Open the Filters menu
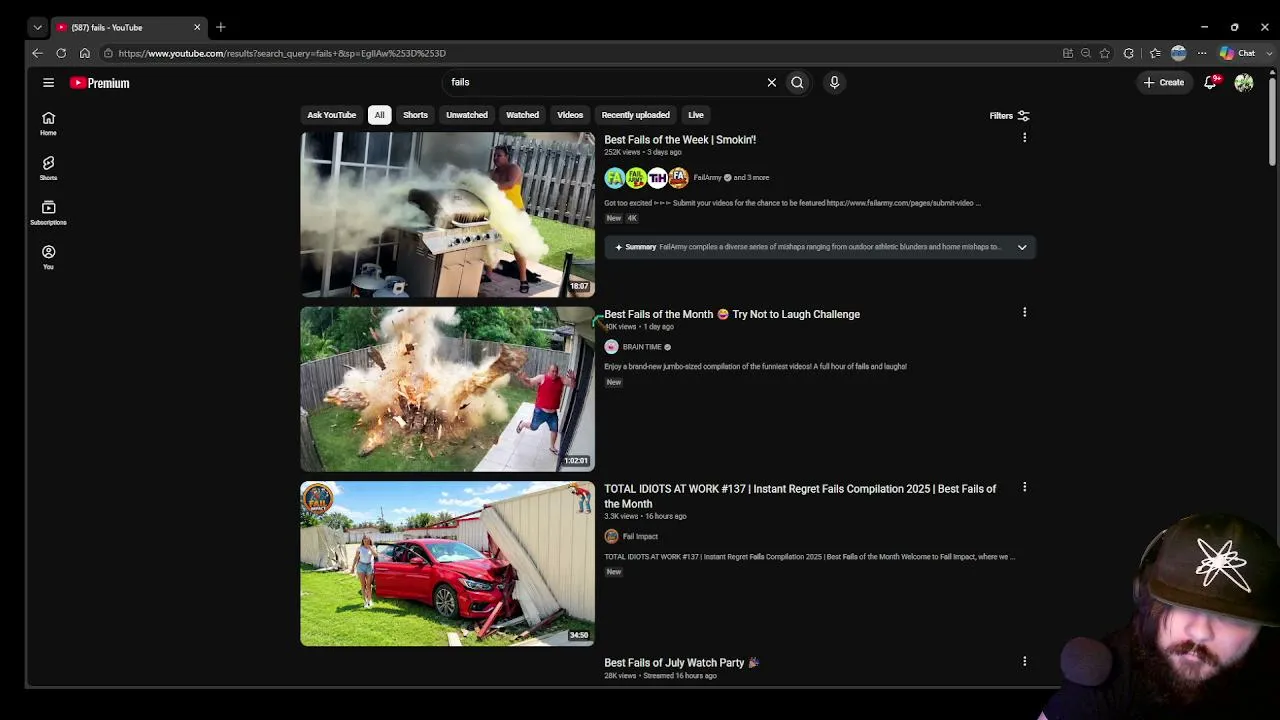 1009,116
